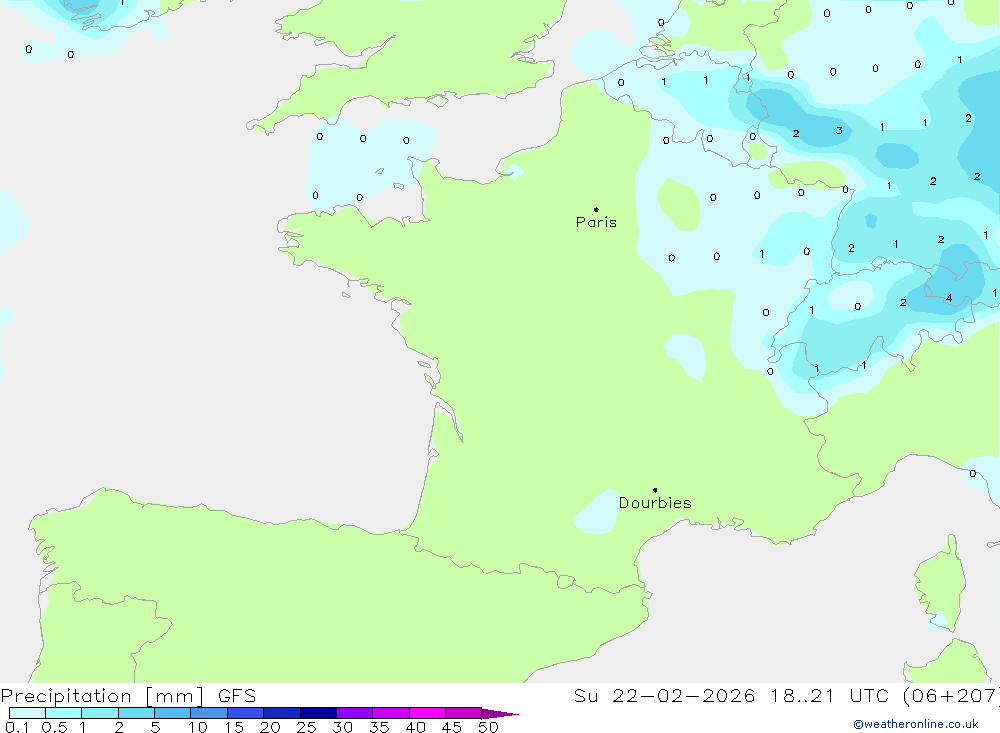1000x733 pixels.
Task: Click the GFS model name label
Action: click(x=237, y=695)
